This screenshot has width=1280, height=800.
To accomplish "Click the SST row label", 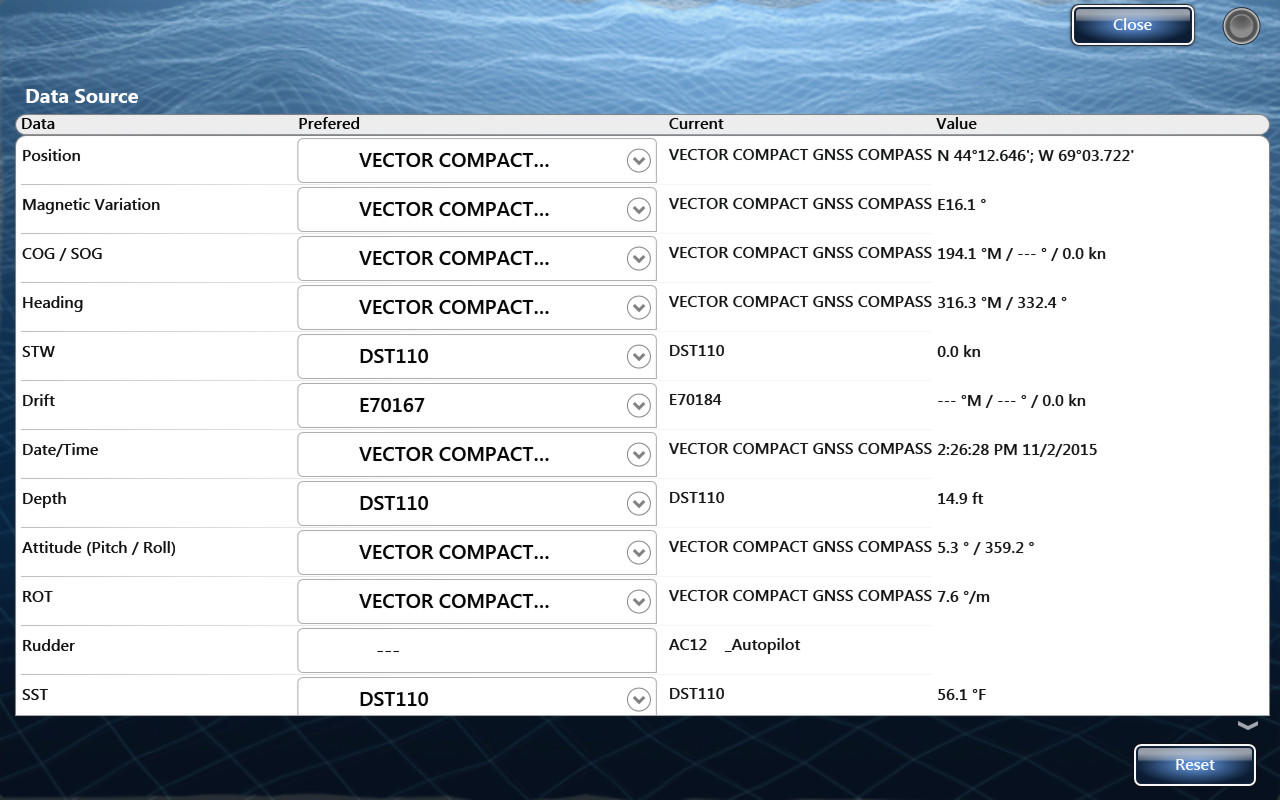I will point(35,694).
